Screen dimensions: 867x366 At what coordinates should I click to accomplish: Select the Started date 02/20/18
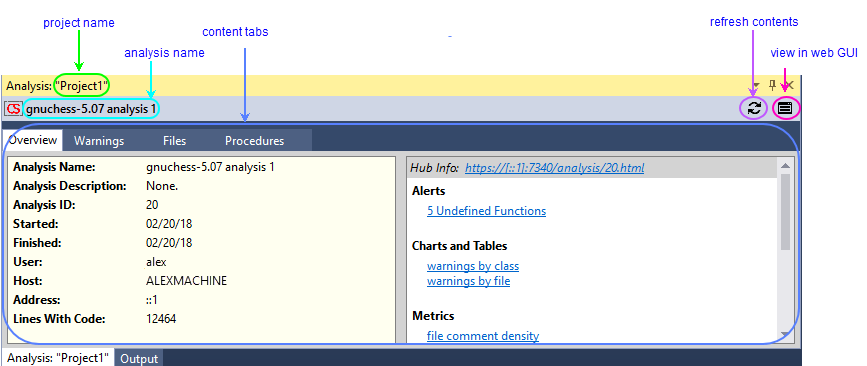[x=169, y=224]
